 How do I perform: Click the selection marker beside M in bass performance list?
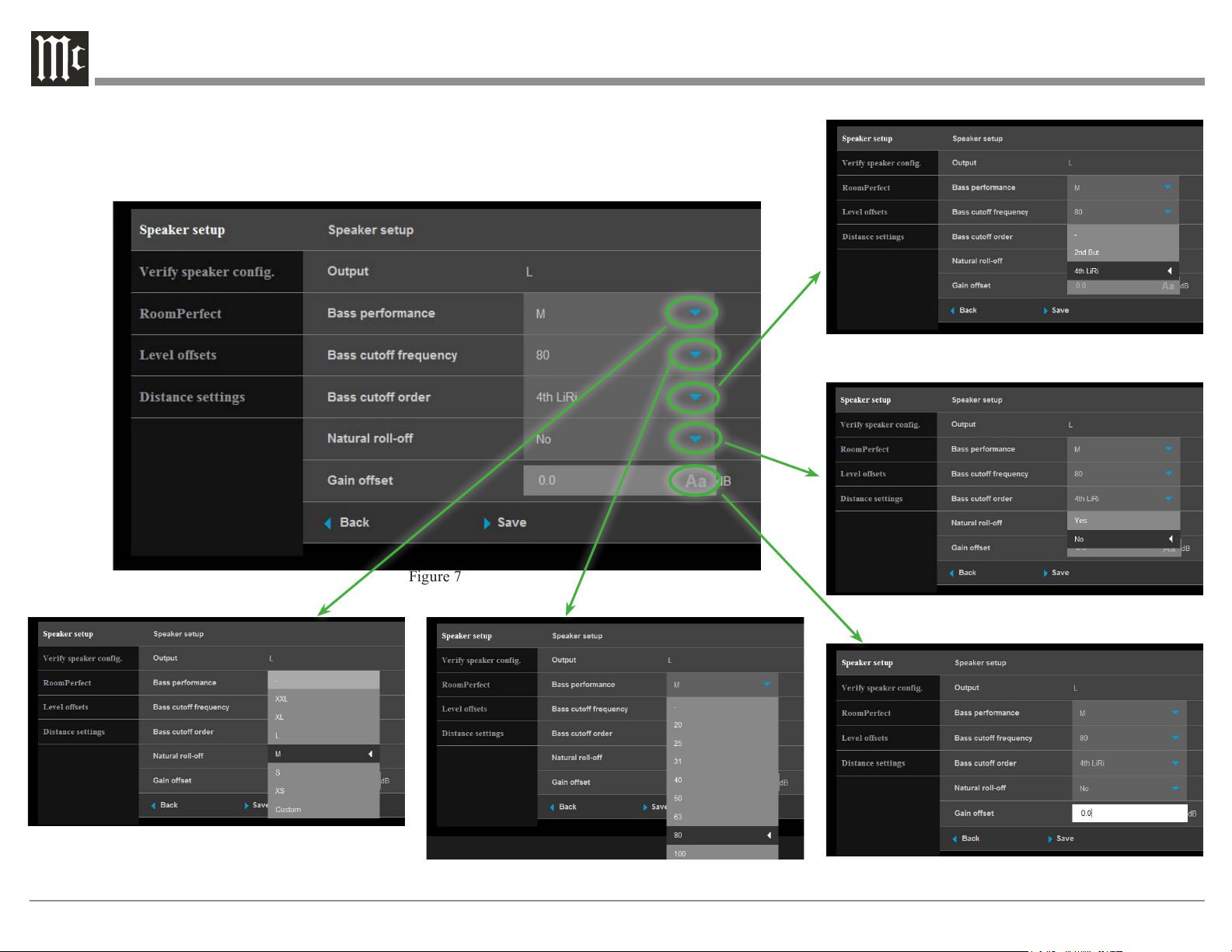click(x=370, y=754)
